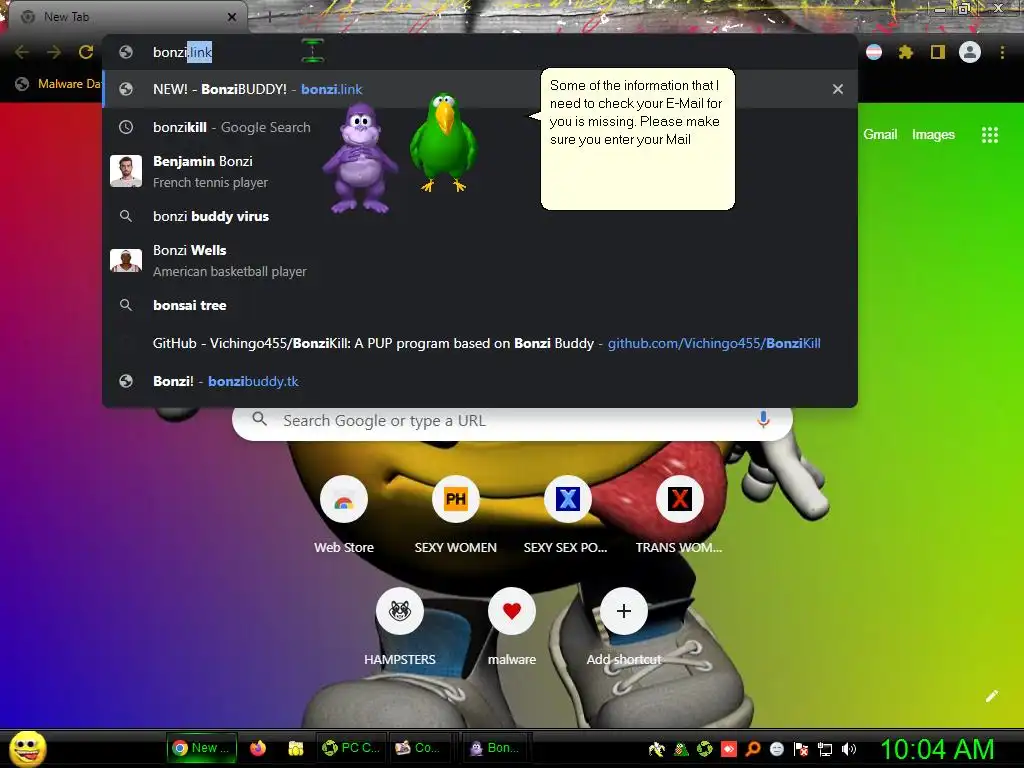This screenshot has width=1024, height=768.
Task: Go back with the browser back arrow
Action: (x=22, y=52)
